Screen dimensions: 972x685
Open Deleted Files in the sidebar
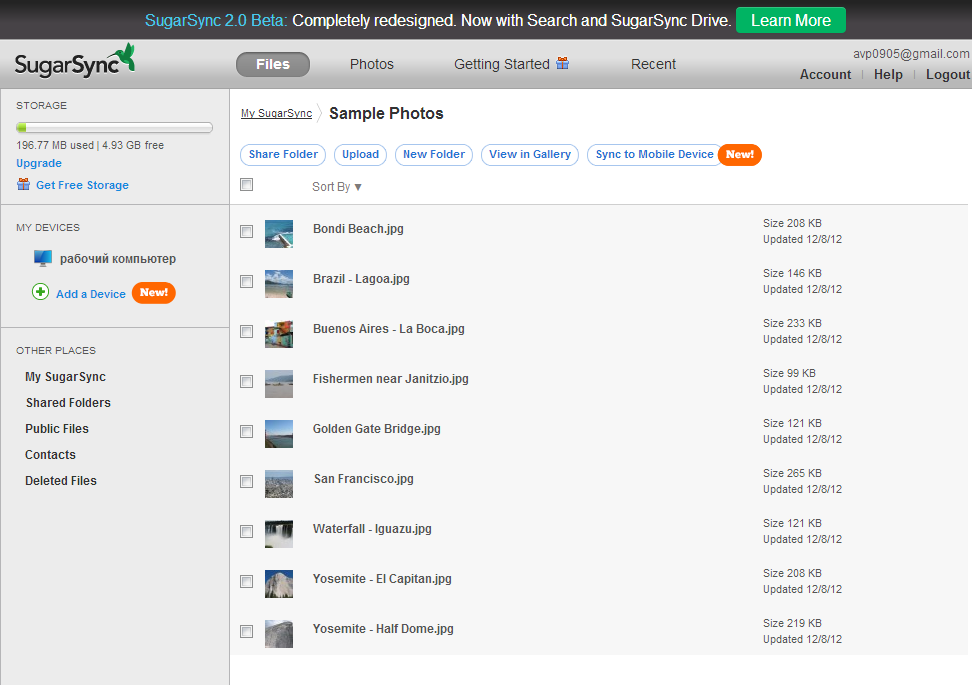point(61,481)
